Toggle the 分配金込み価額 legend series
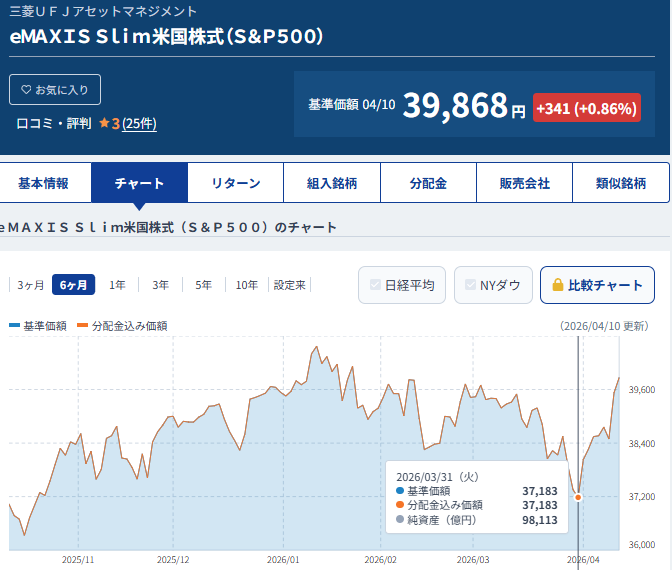 click(122, 326)
